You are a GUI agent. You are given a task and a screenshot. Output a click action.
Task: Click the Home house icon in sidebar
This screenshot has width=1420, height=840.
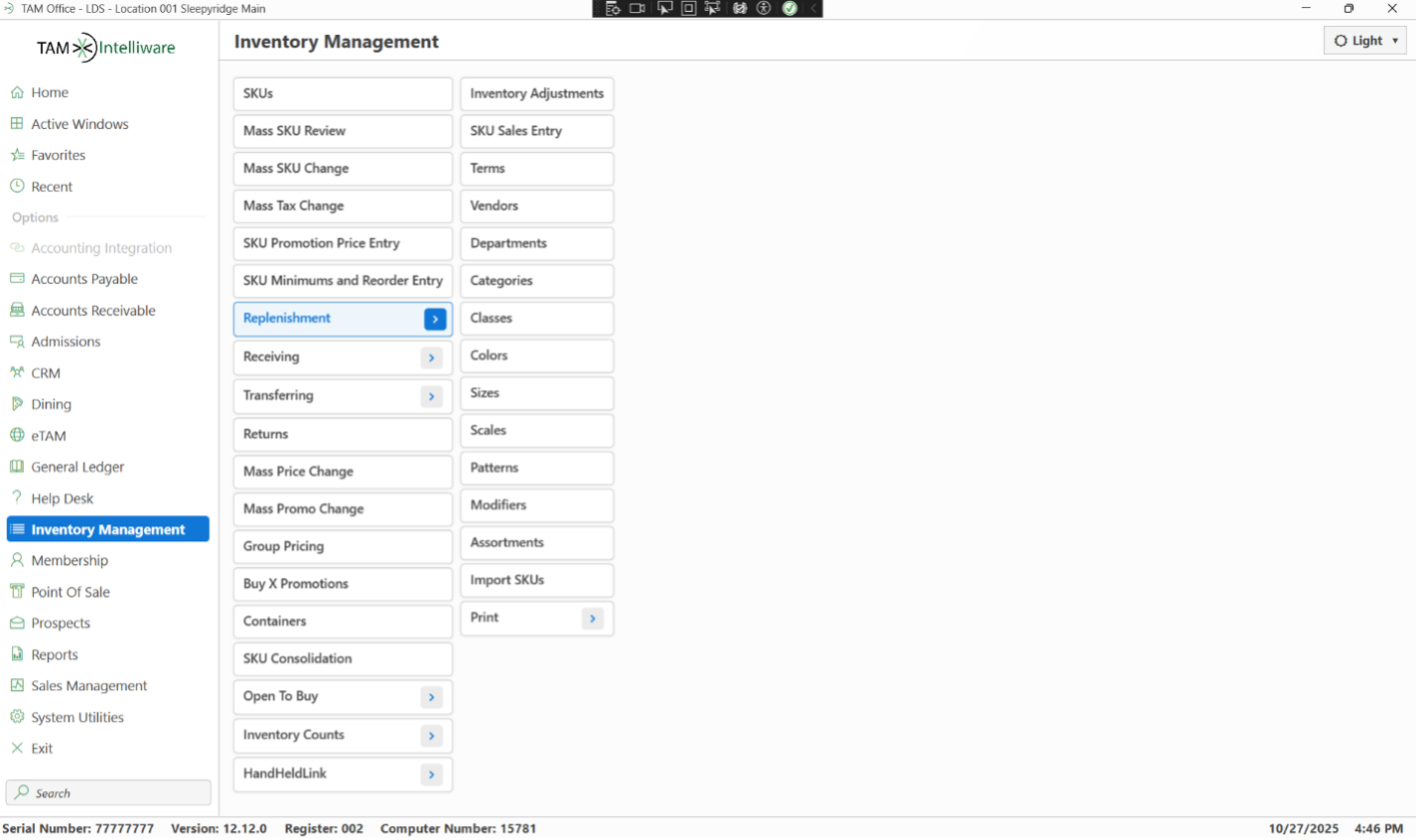[x=17, y=92]
